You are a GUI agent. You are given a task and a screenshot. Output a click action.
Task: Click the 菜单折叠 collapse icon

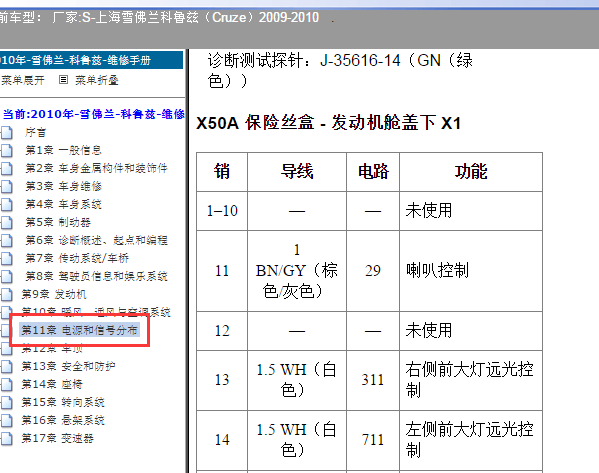point(63,79)
